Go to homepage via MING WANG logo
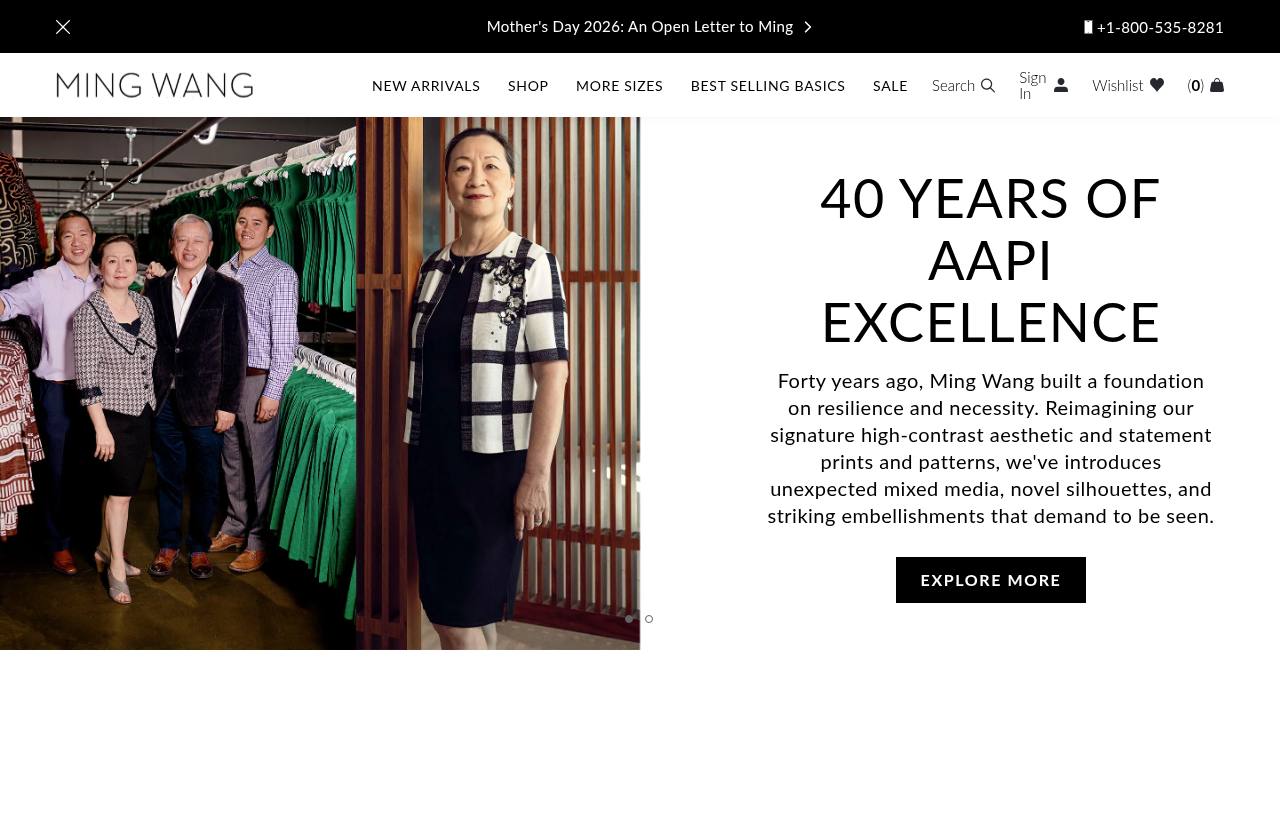This screenshot has height=820, width=1280. click(x=155, y=85)
